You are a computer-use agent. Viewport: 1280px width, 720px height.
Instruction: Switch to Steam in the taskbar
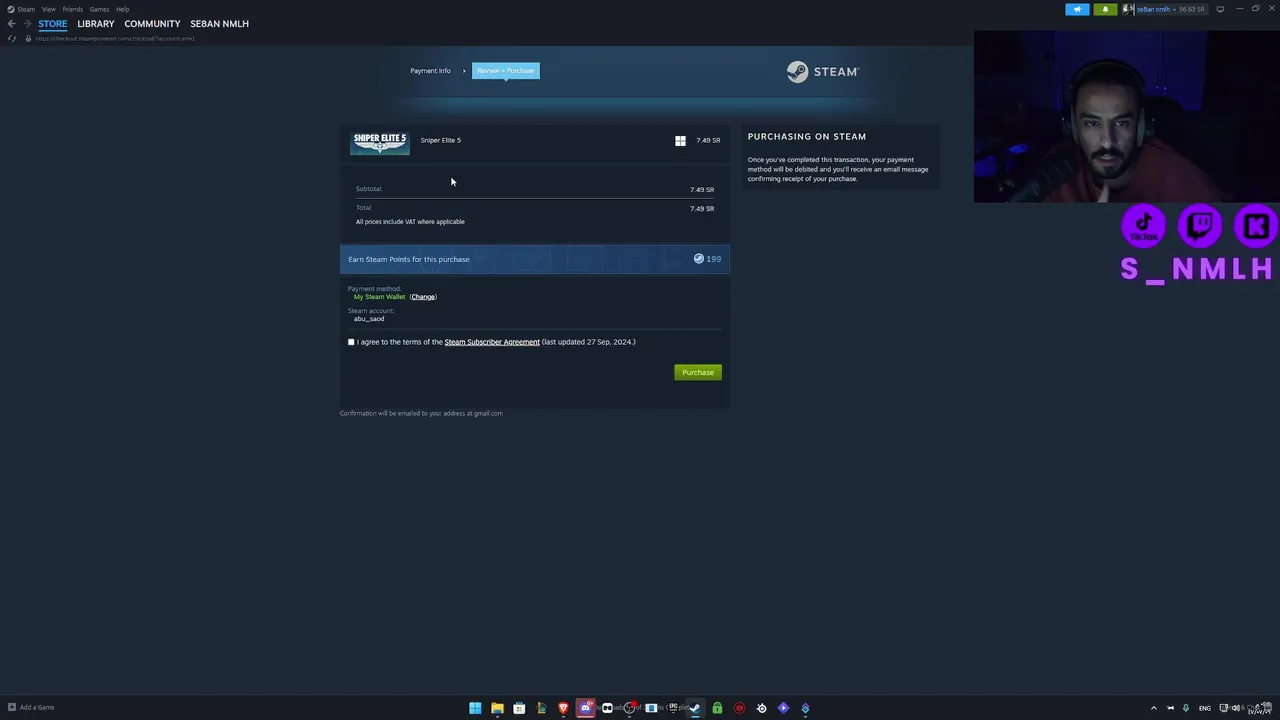point(695,708)
